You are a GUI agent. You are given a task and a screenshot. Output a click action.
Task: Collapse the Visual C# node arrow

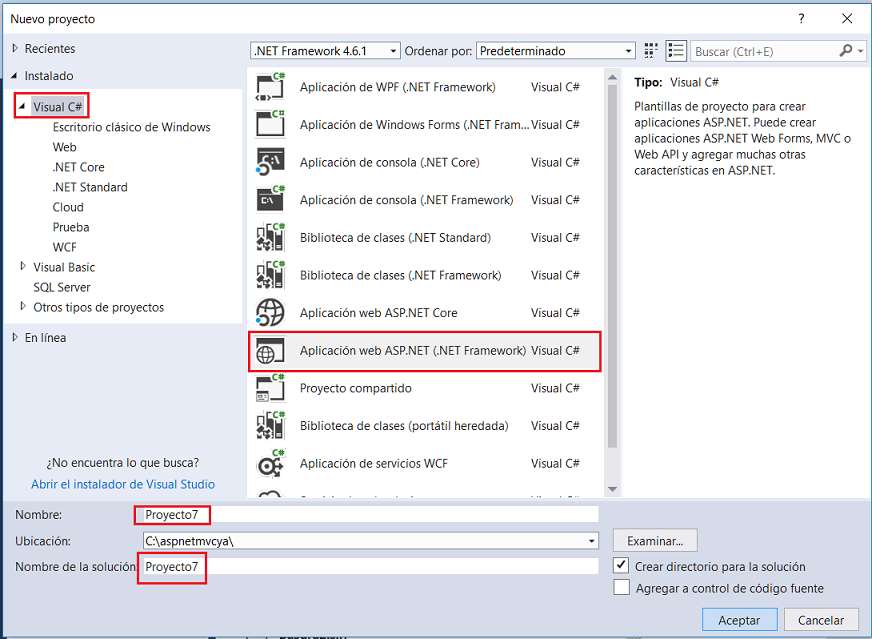[22, 106]
